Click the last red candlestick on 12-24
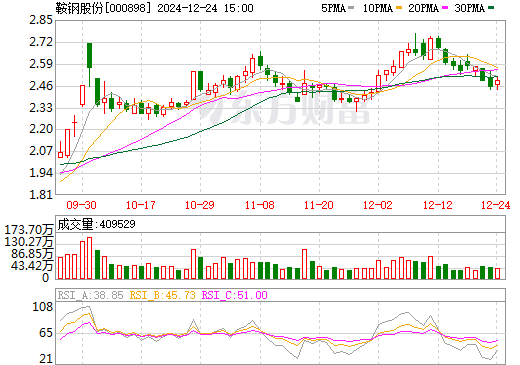Screen dimensions: 520x365 [x=498, y=83]
